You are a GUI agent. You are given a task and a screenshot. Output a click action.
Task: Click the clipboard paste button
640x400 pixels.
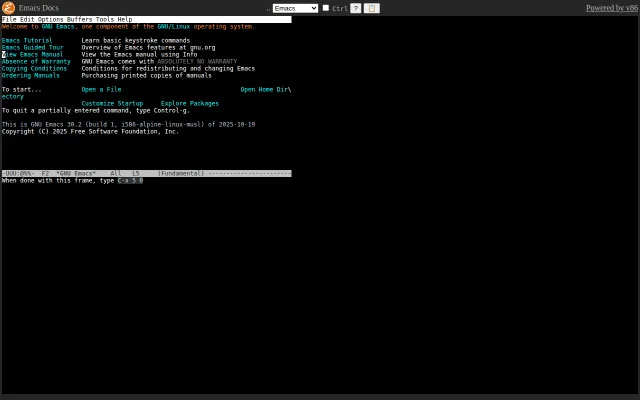371,8
